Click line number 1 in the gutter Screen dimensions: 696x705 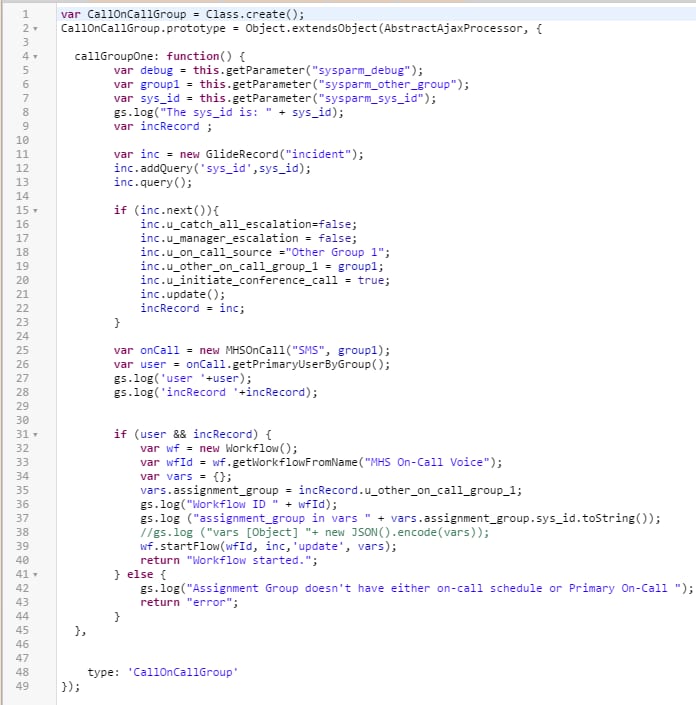click(25, 14)
